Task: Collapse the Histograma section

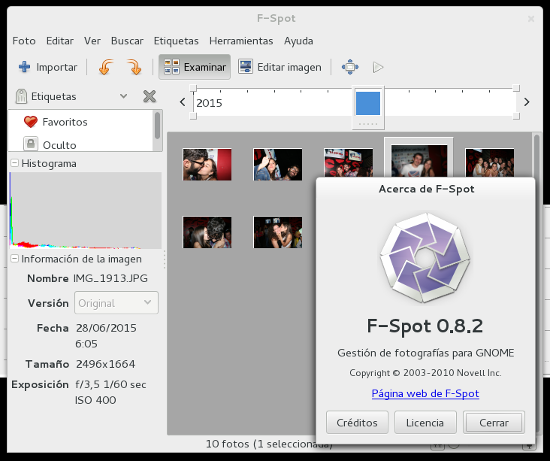Action: coord(15,163)
